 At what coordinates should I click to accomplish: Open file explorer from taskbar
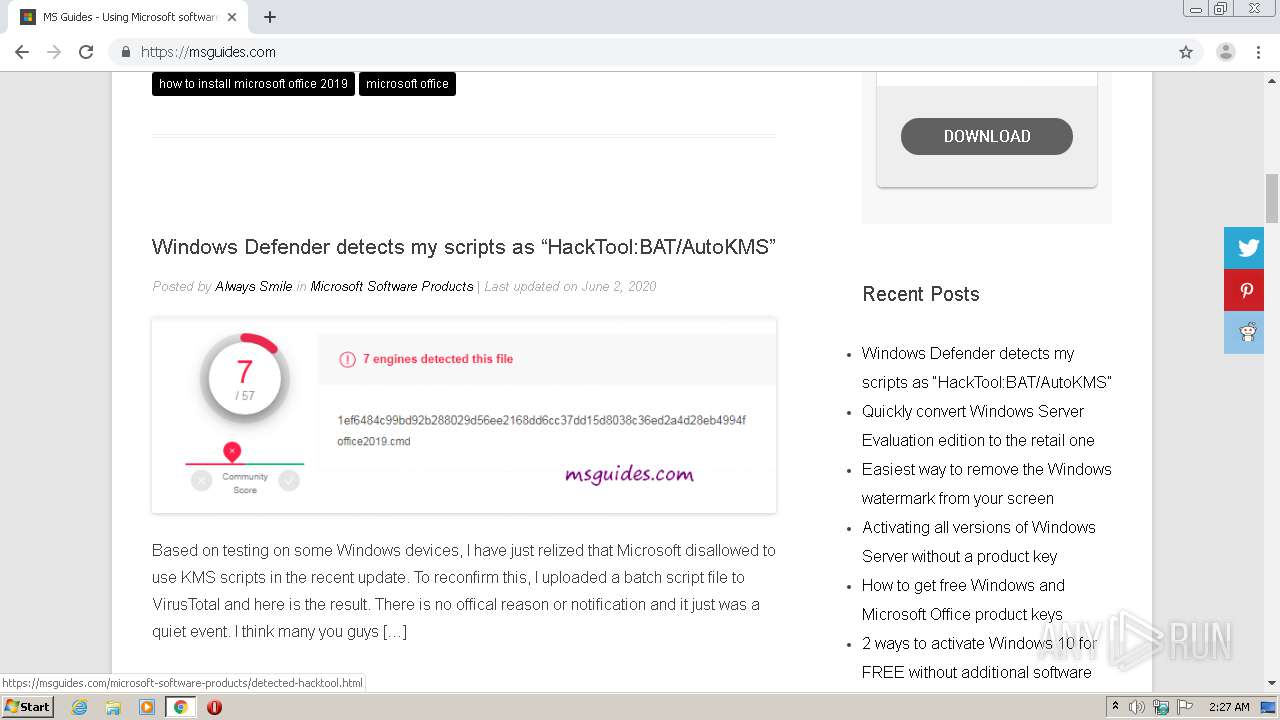click(x=113, y=707)
